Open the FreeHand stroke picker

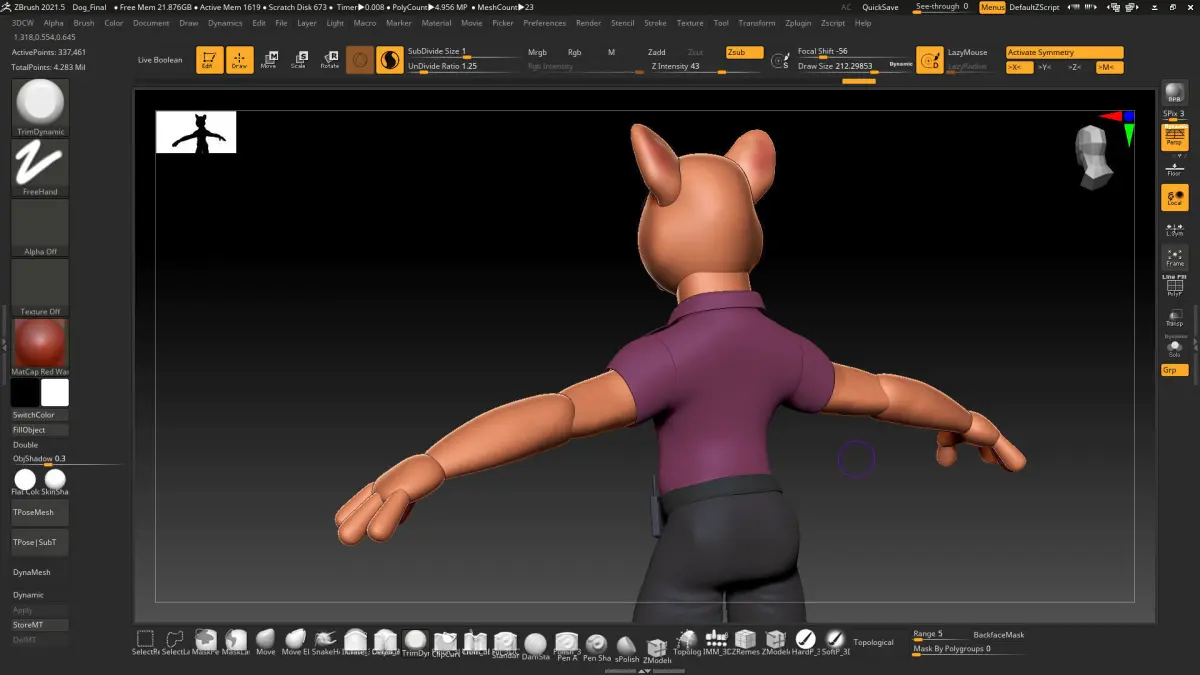coord(40,167)
